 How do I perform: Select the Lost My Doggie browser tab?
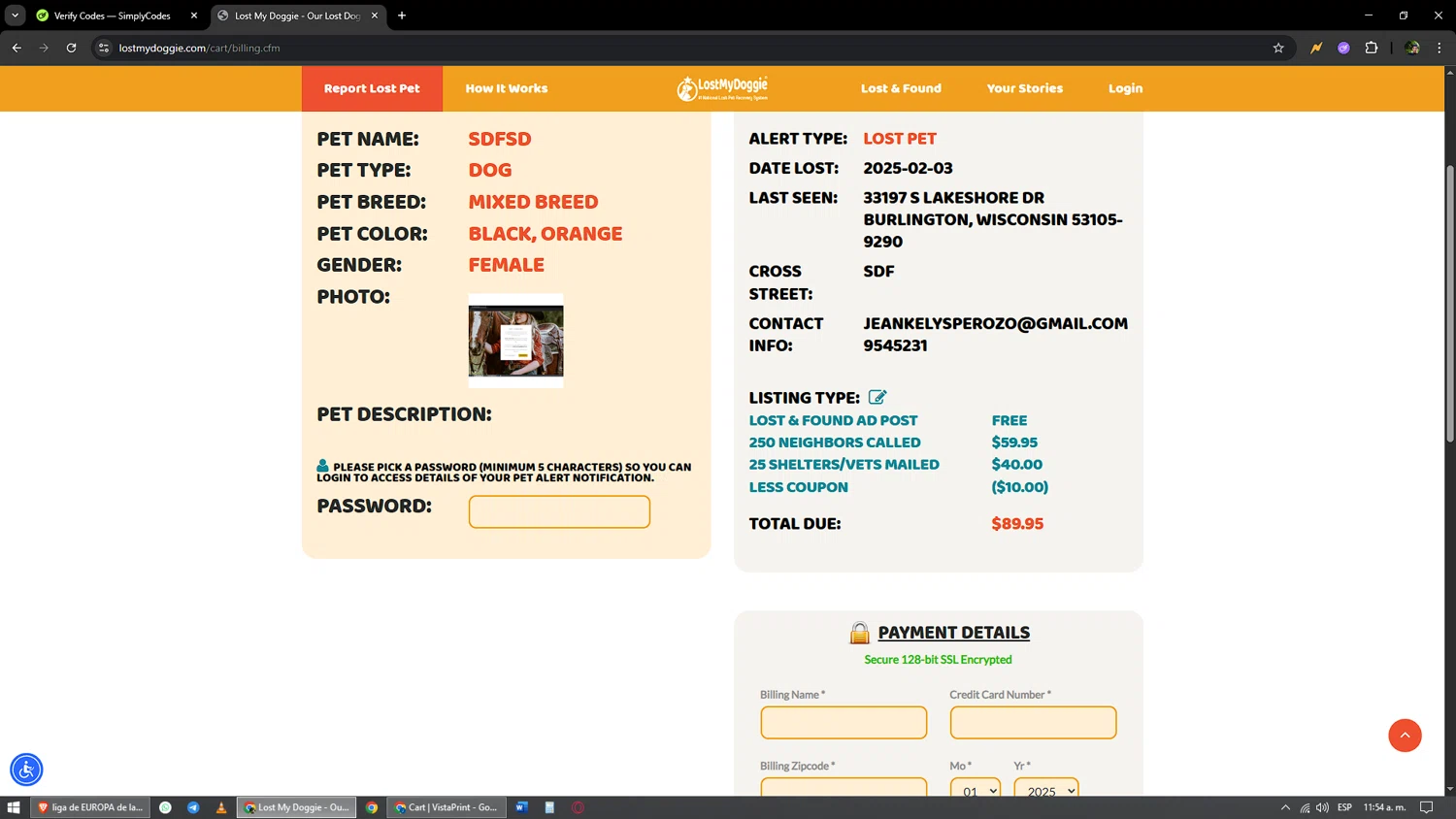coord(296,16)
